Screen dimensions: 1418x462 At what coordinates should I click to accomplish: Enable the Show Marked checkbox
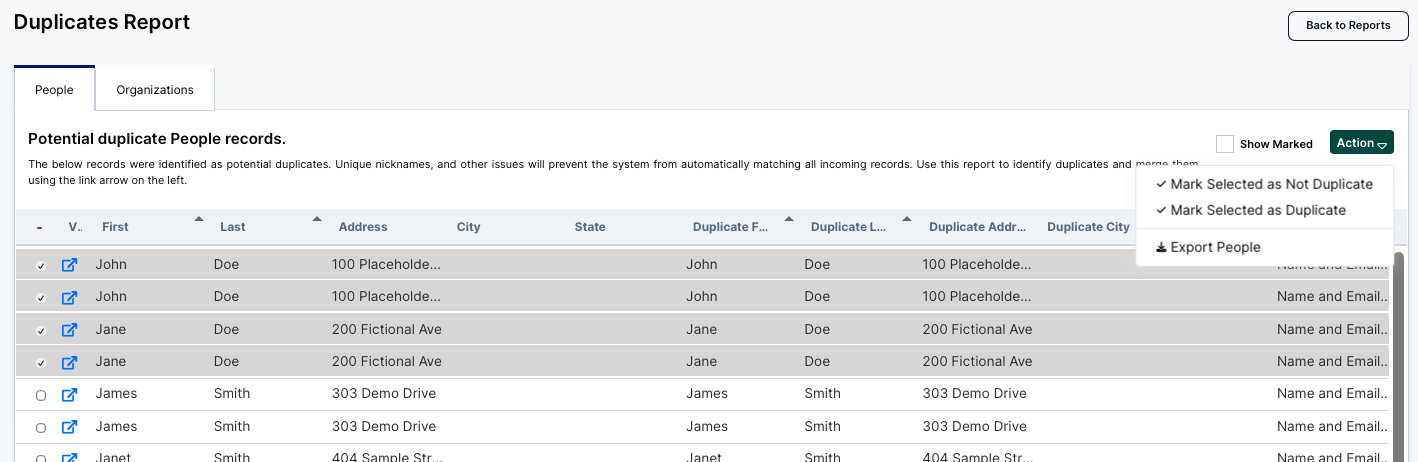(x=1225, y=144)
